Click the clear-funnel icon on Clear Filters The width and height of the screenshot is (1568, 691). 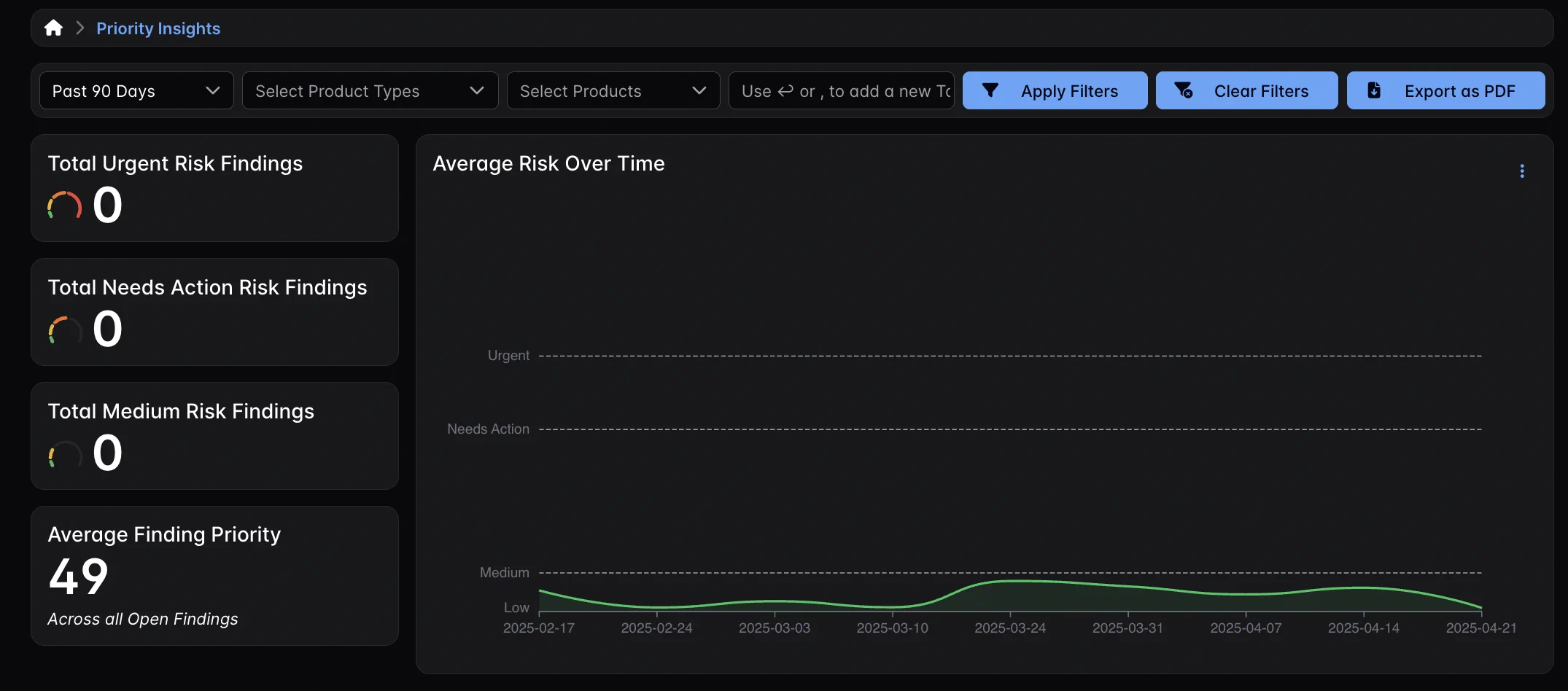(x=1184, y=90)
